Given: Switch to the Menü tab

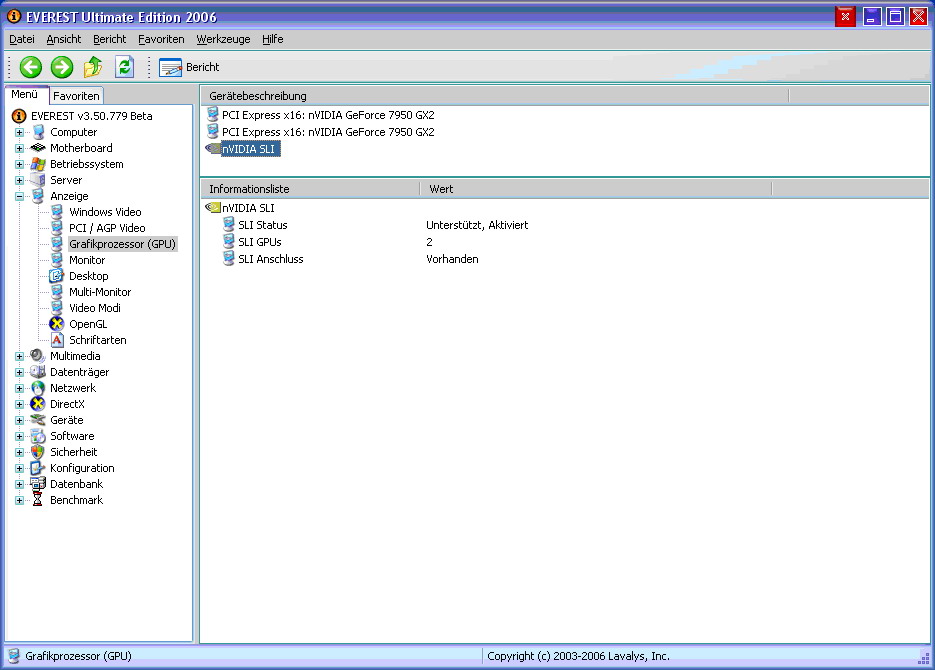Looking at the screenshot, I should point(24,94).
